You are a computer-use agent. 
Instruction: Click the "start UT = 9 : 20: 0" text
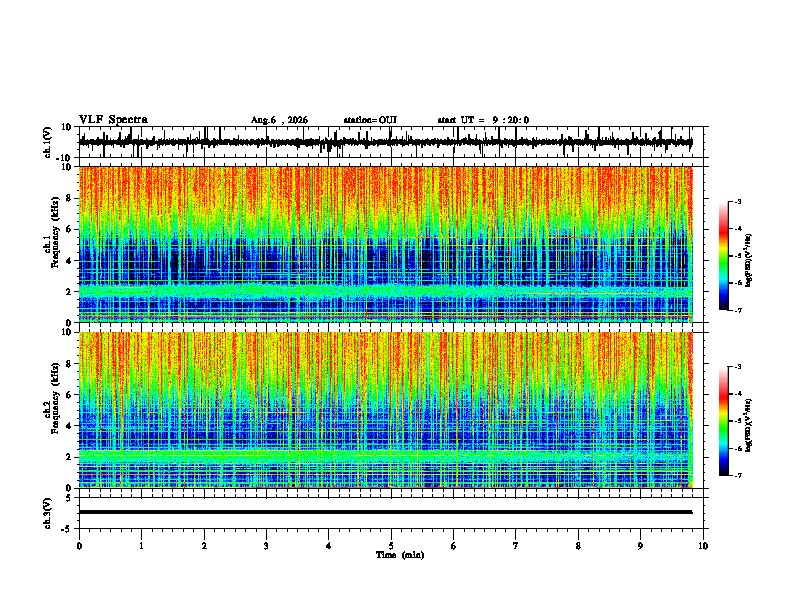pos(483,120)
